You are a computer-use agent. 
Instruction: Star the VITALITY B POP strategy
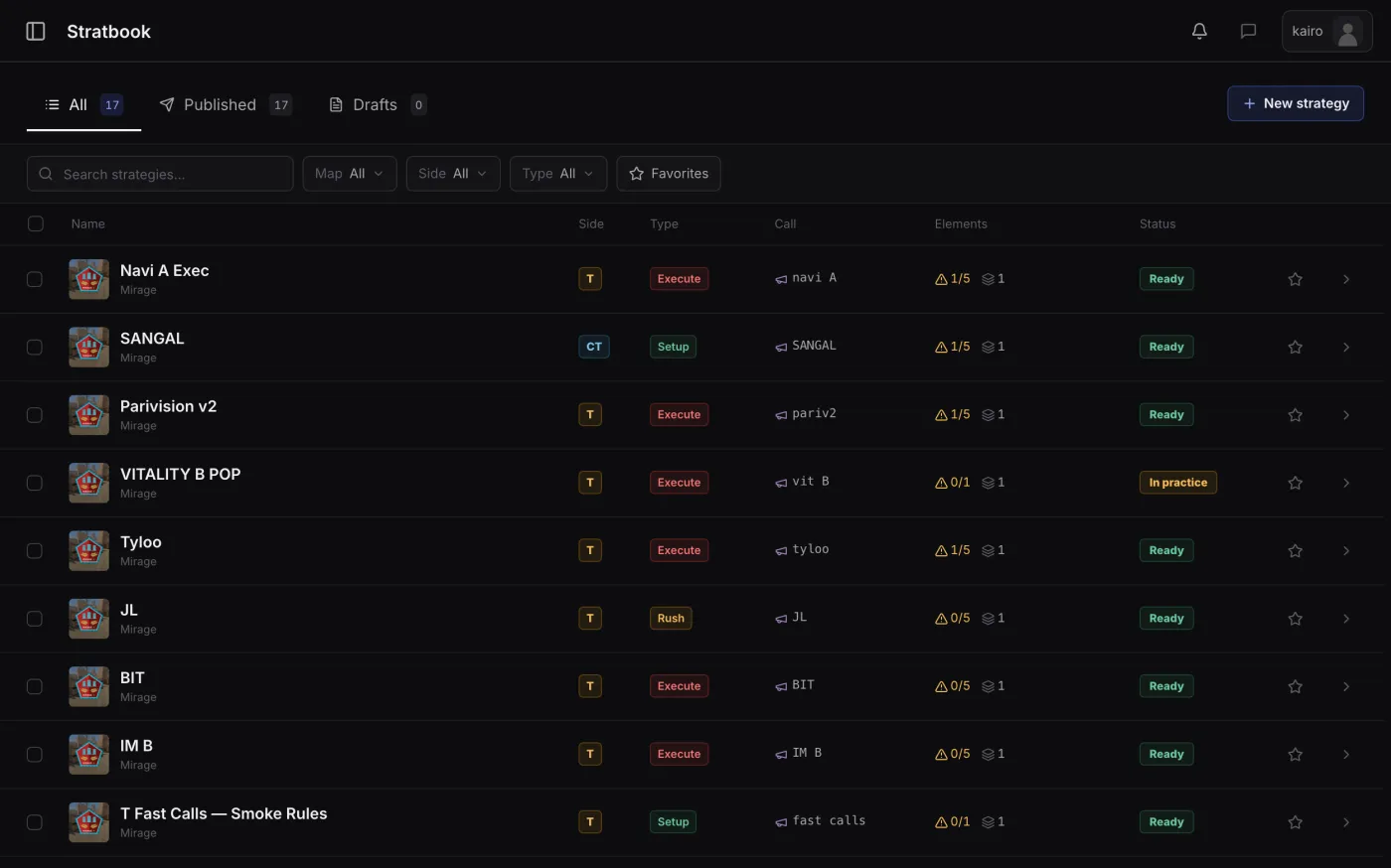point(1295,483)
